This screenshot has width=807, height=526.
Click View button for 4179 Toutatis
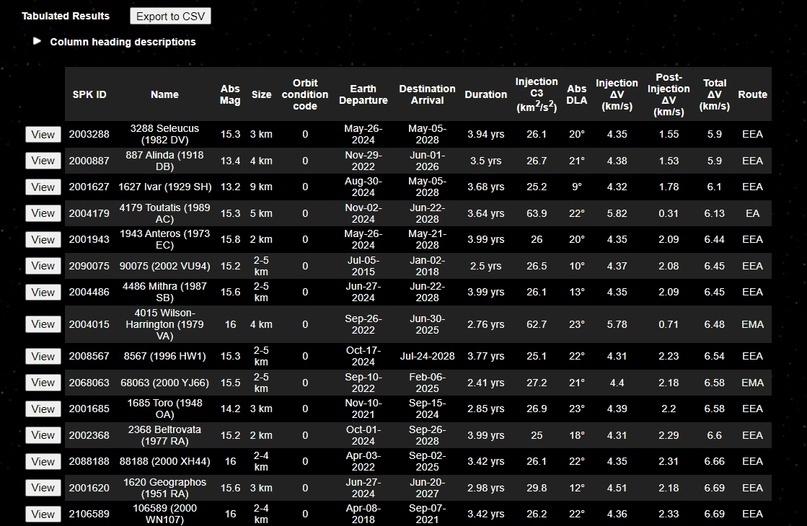tap(43, 213)
